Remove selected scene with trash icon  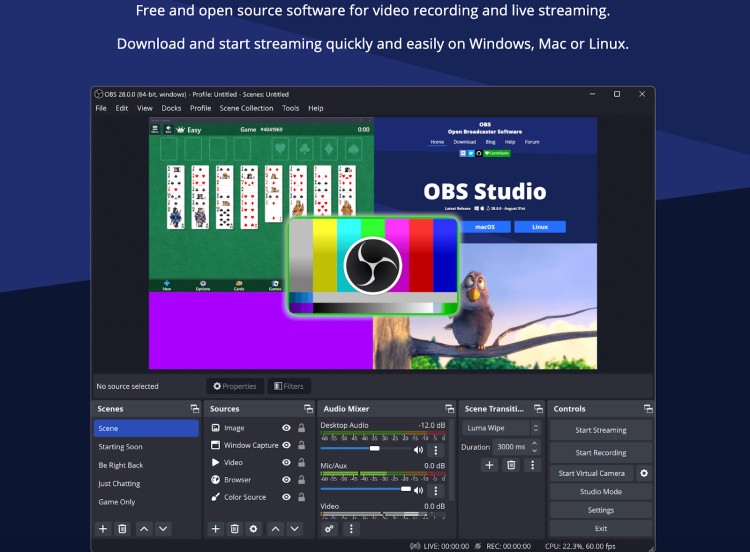coord(122,529)
